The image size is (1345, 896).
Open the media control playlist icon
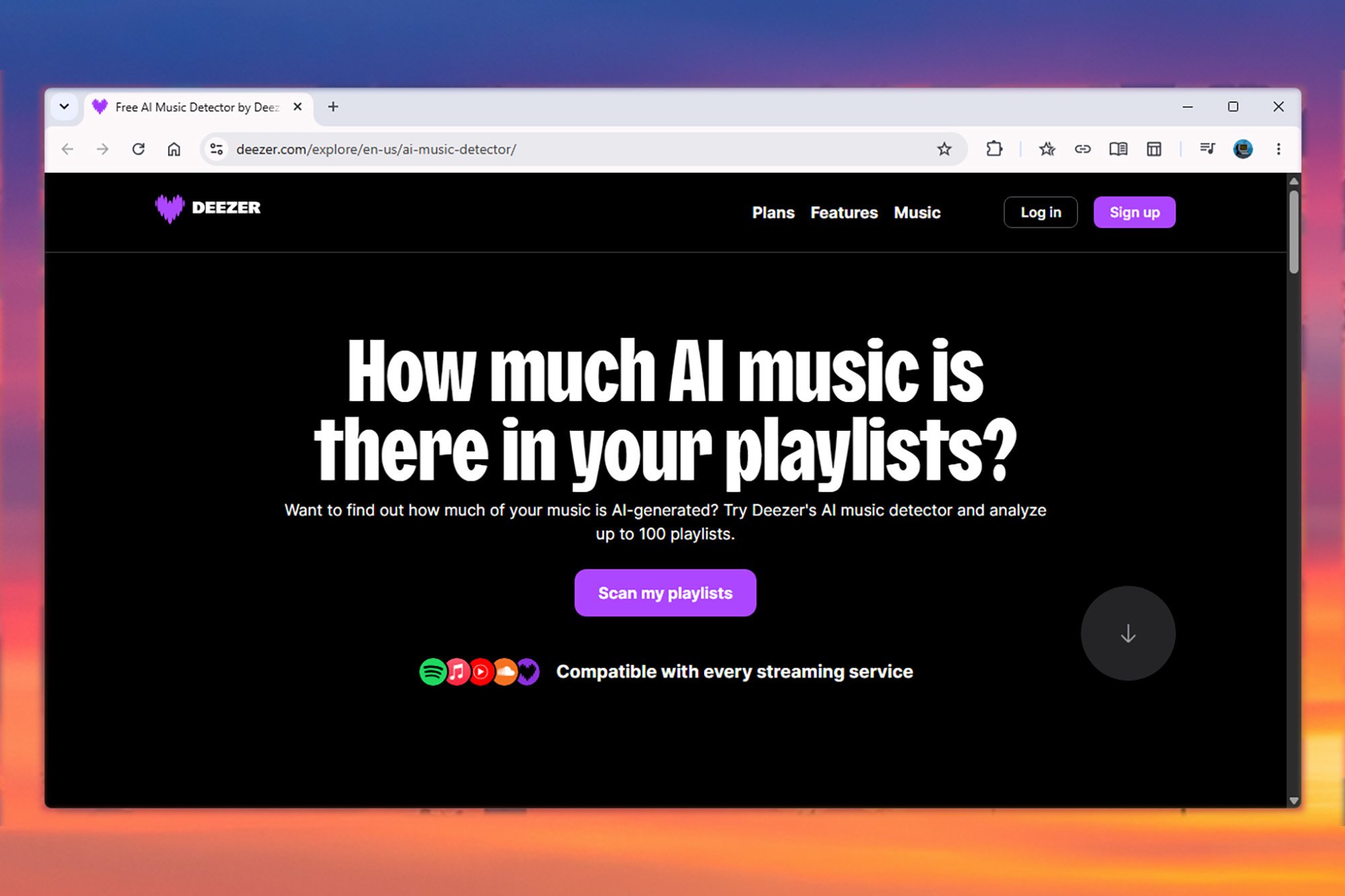pyautogui.click(x=1208, y=149)
